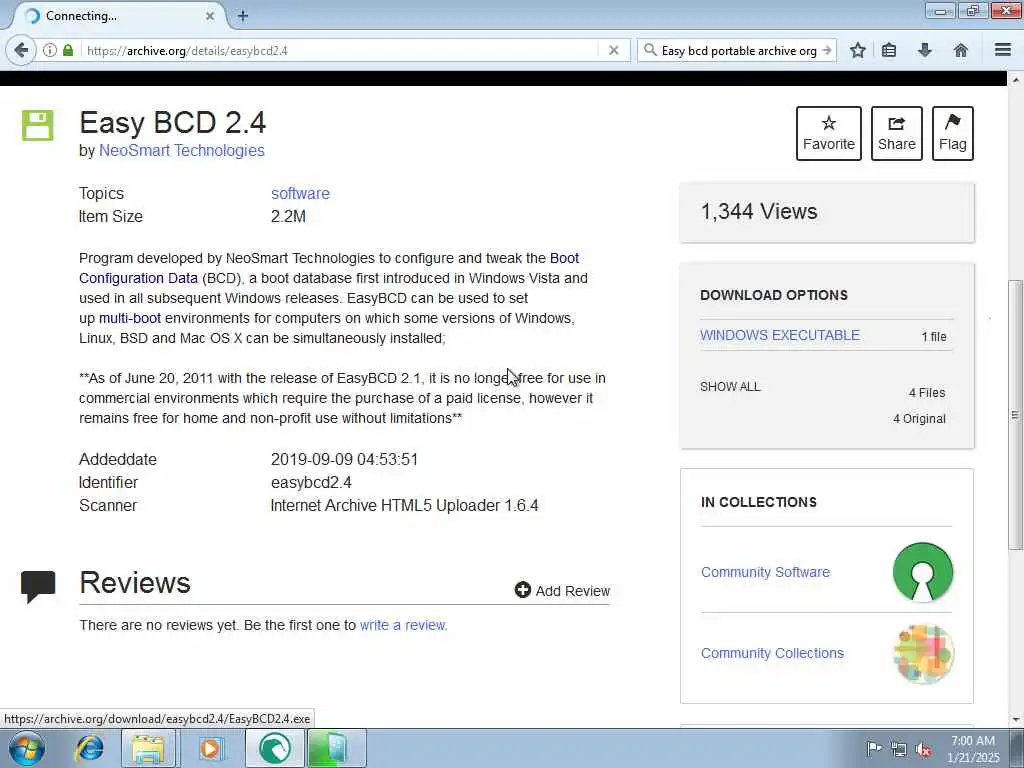Select the Connecting... tab
Screen dimensions: 1024x768
[x=118, y=16]
